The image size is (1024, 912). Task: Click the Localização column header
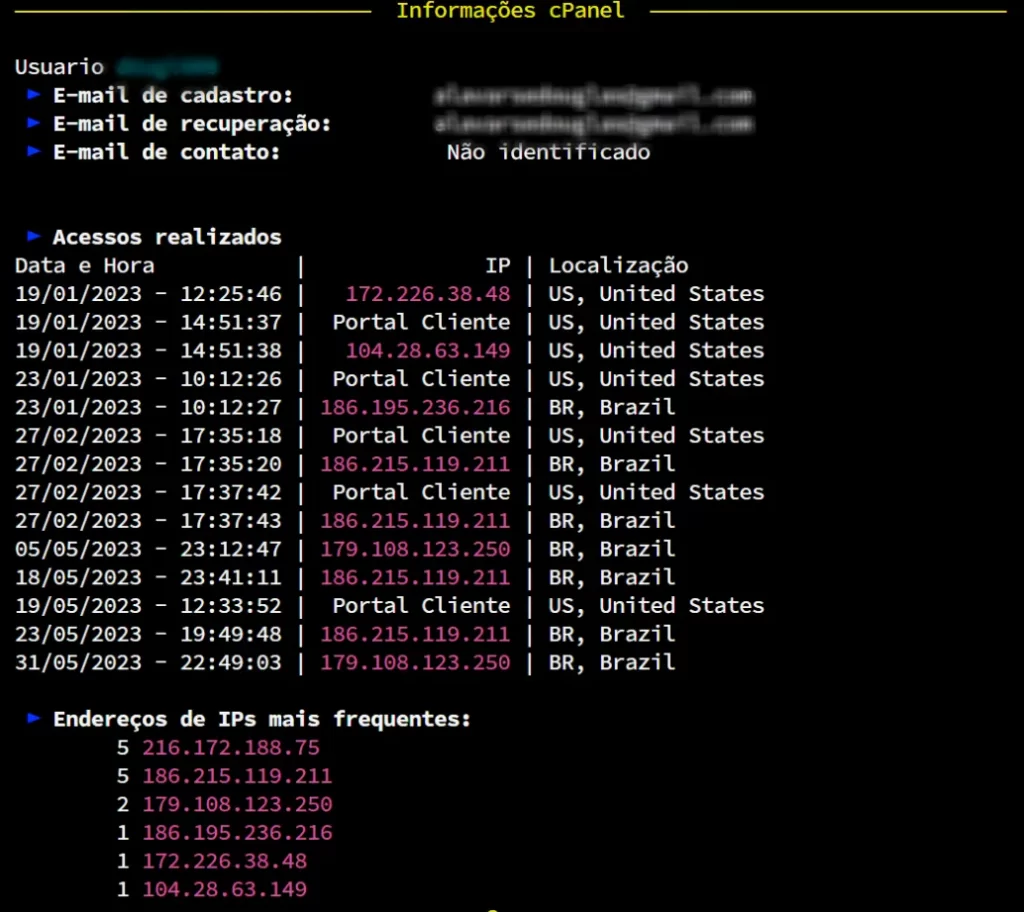(618, 266)
